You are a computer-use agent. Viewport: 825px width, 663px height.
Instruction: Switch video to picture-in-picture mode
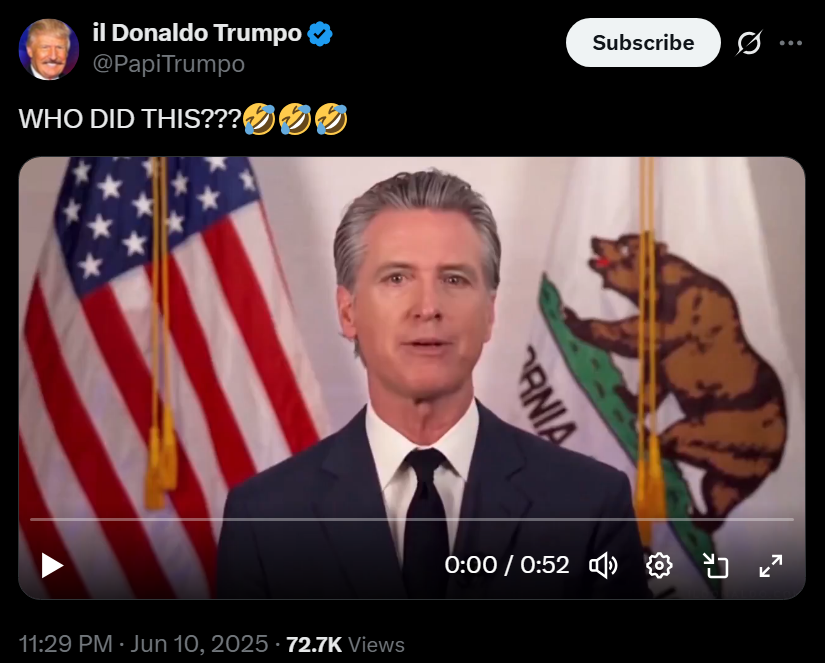coord(716,566)
